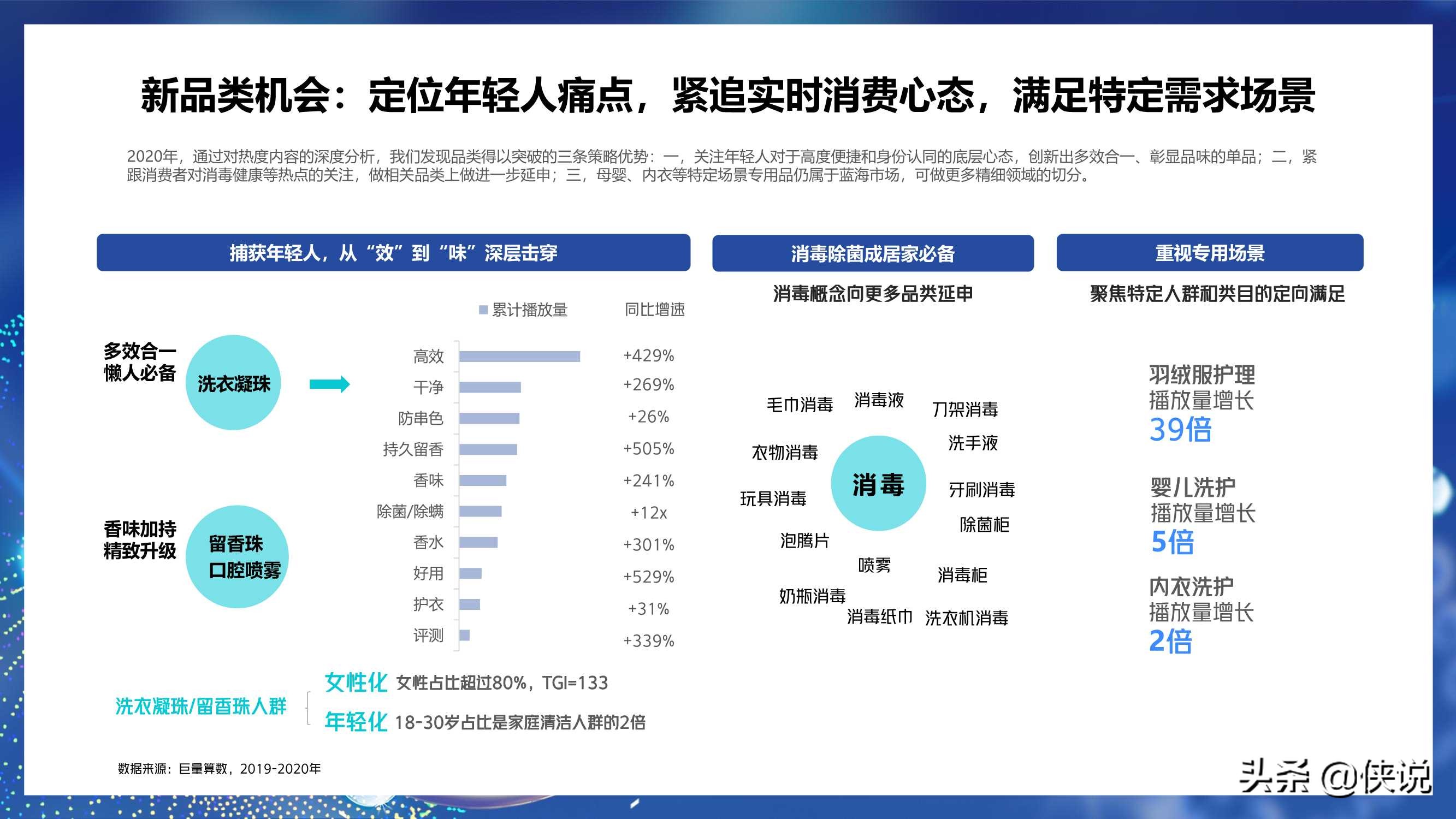Click the 泡腾片 keyword
This screenshot has height=819, width=1456.
coord(805,541)
